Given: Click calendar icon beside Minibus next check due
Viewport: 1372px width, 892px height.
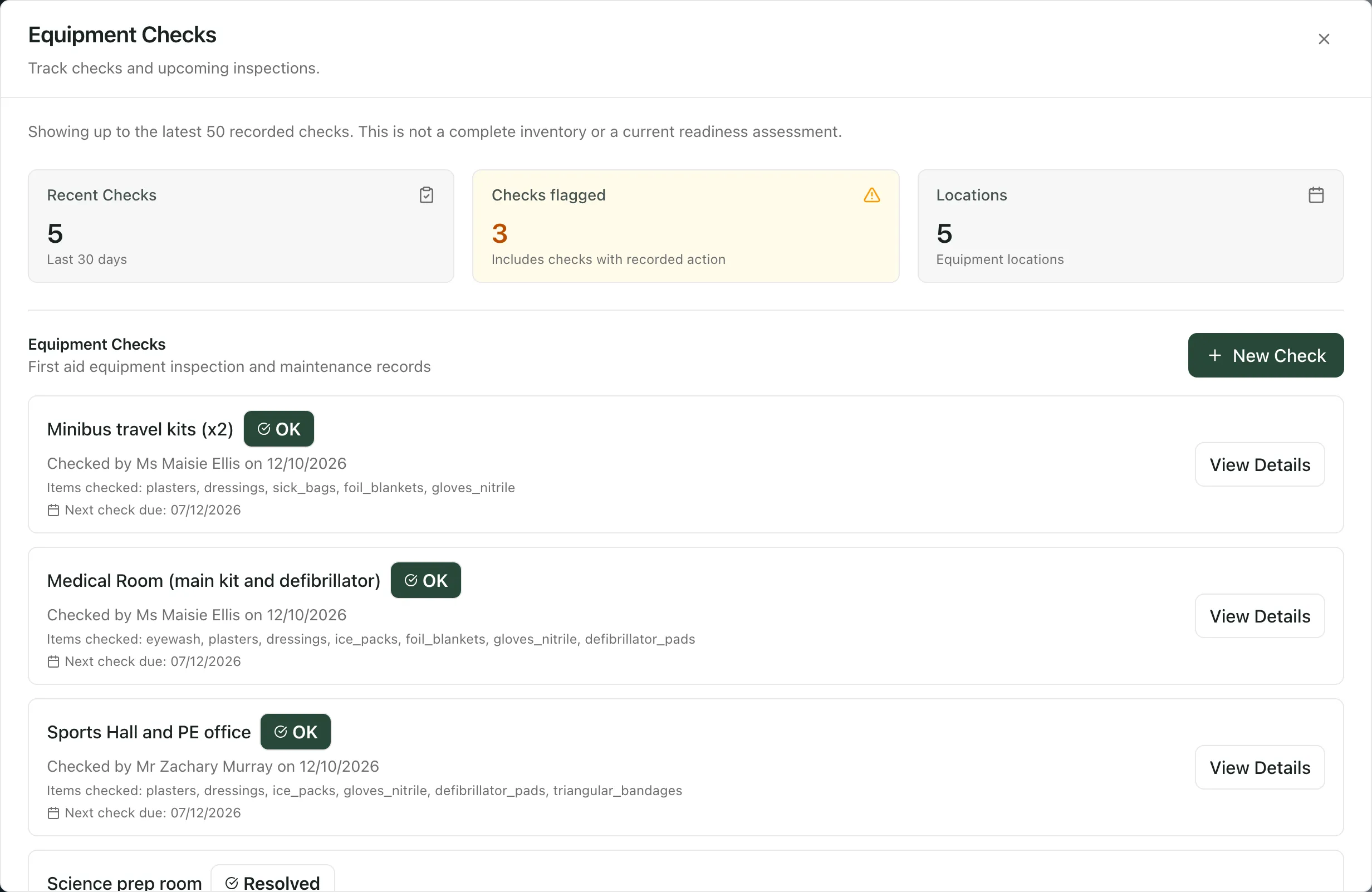Looking at the screenshot, I should pyautogui.click(x=53, y=510).
